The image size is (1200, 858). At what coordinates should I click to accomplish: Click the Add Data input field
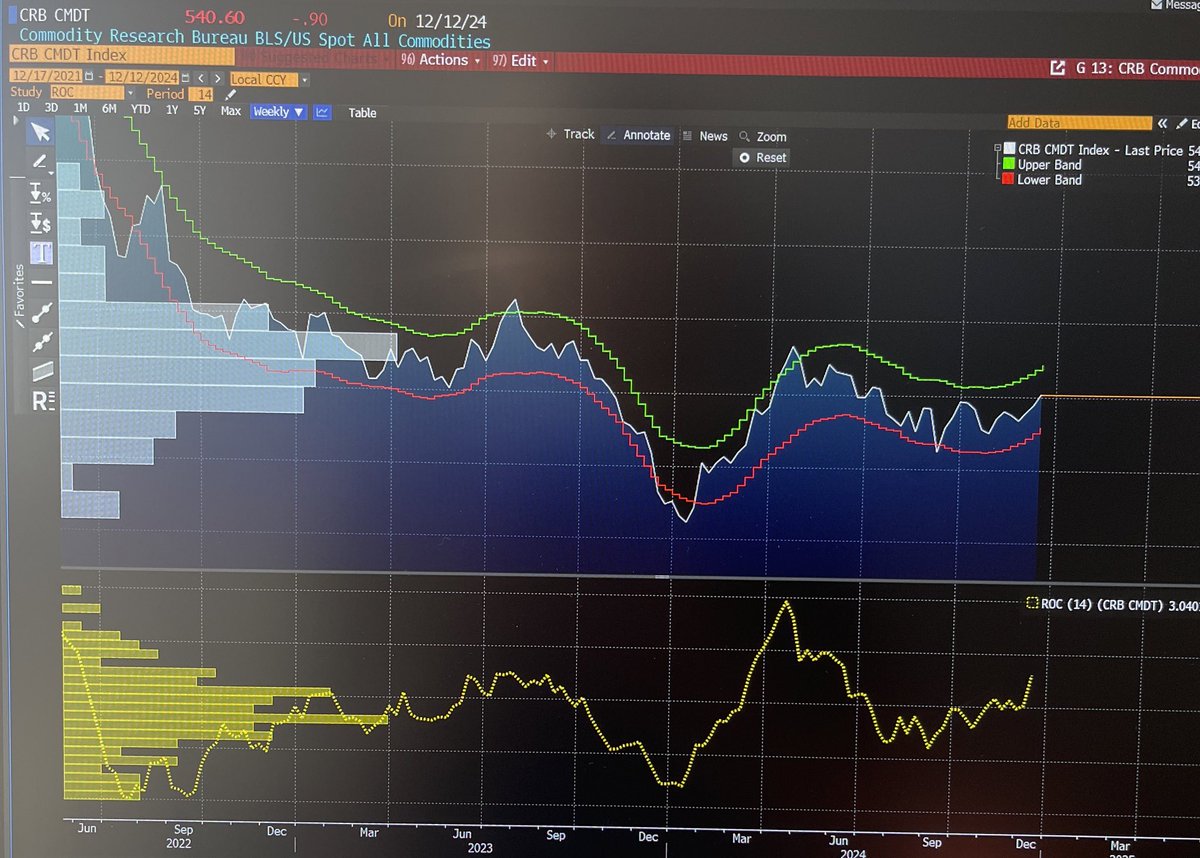click(1080, 122)
